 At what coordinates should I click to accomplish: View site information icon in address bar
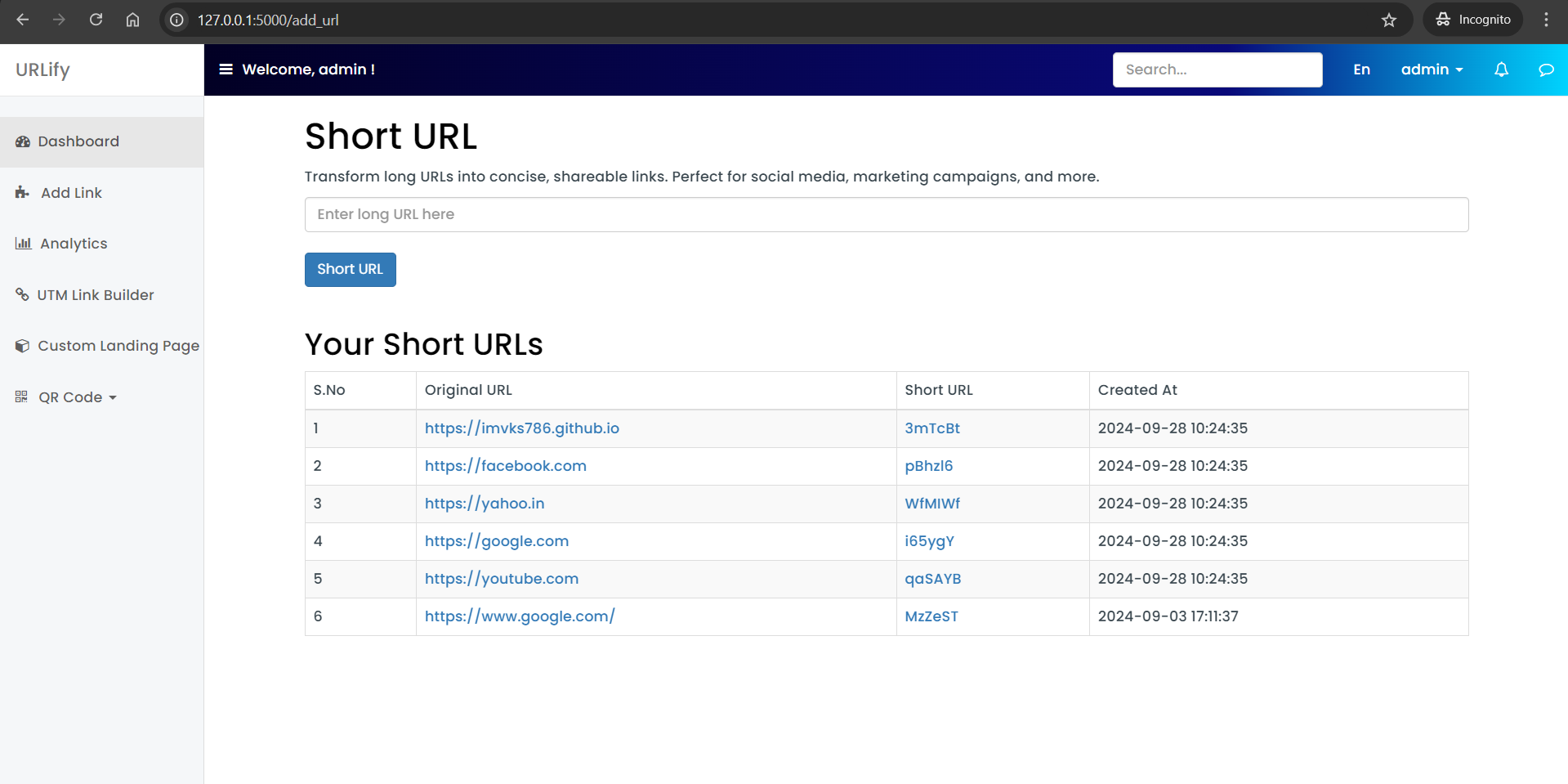176,20
